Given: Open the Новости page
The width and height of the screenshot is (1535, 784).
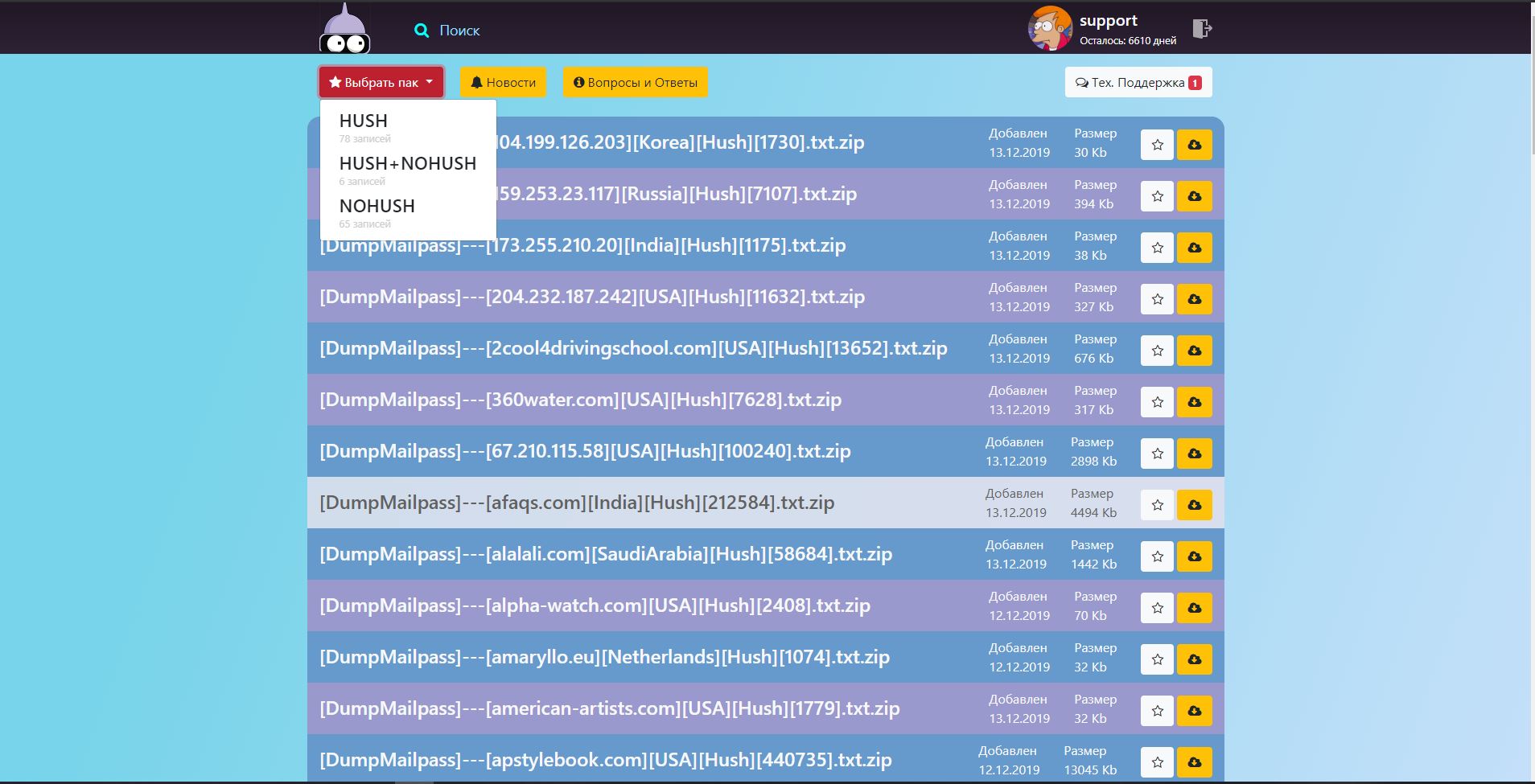Looking at the screenshot, I should [x=503, y=82].
